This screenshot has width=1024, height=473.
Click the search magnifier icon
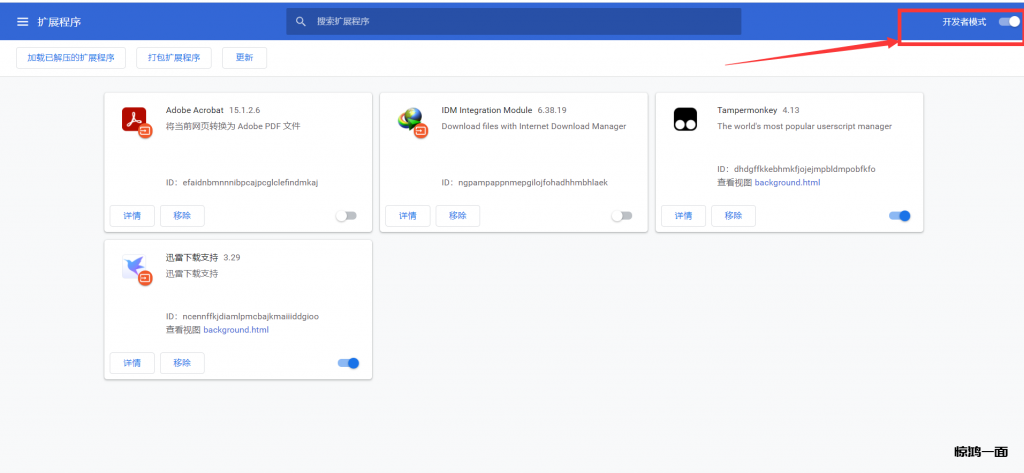click(x=300, y=21)
